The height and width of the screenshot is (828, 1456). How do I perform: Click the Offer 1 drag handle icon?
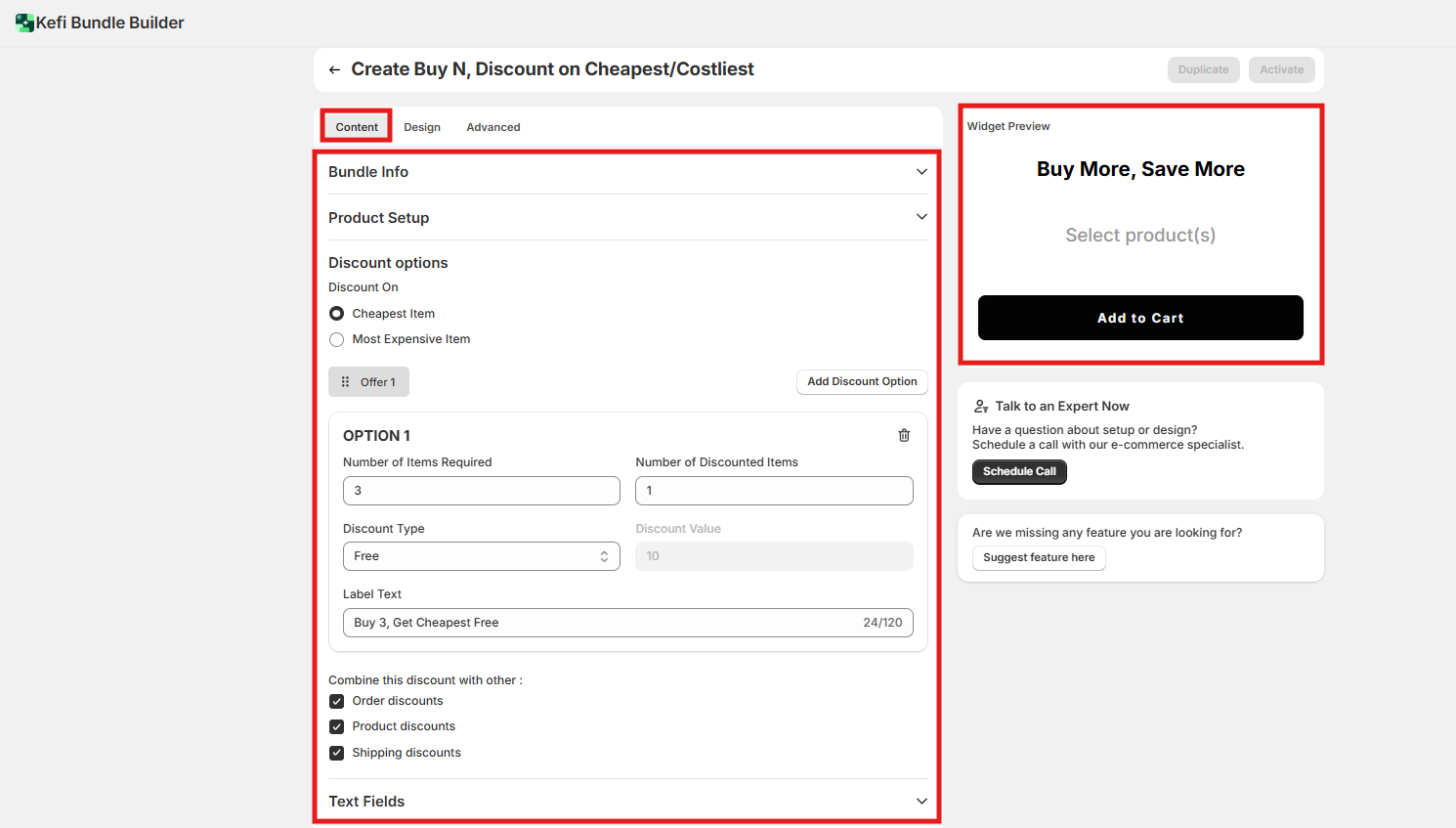346,382
